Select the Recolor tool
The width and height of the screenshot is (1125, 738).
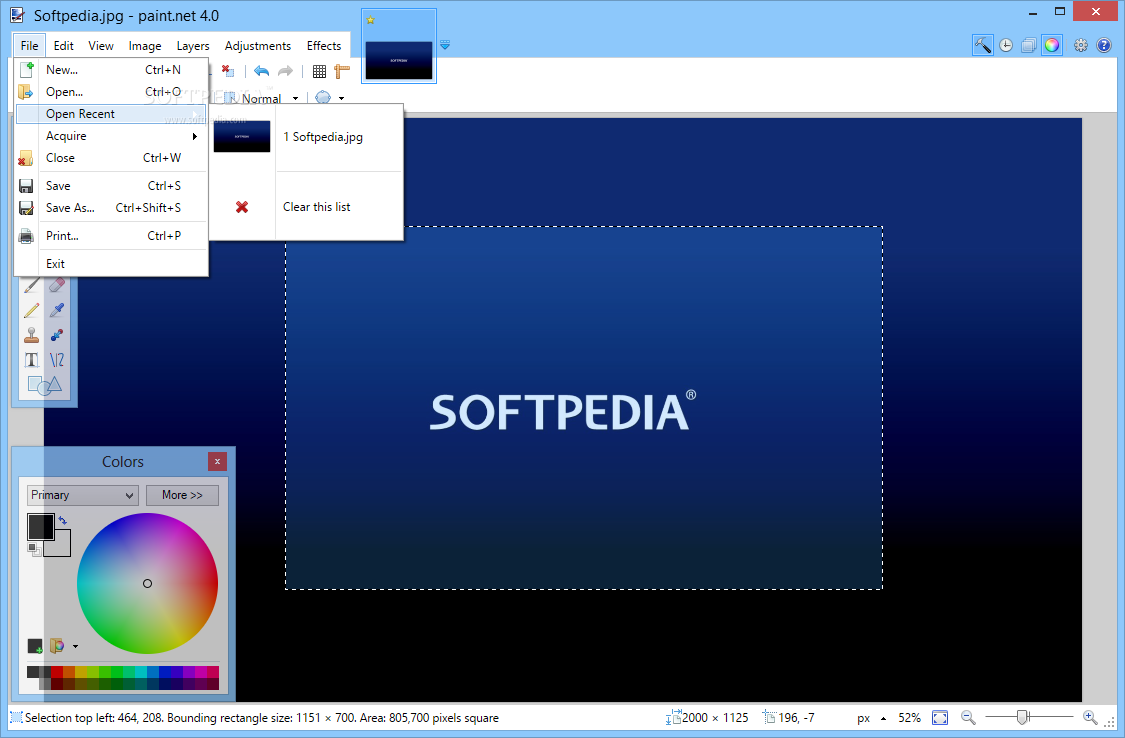[x=57, y=335]
